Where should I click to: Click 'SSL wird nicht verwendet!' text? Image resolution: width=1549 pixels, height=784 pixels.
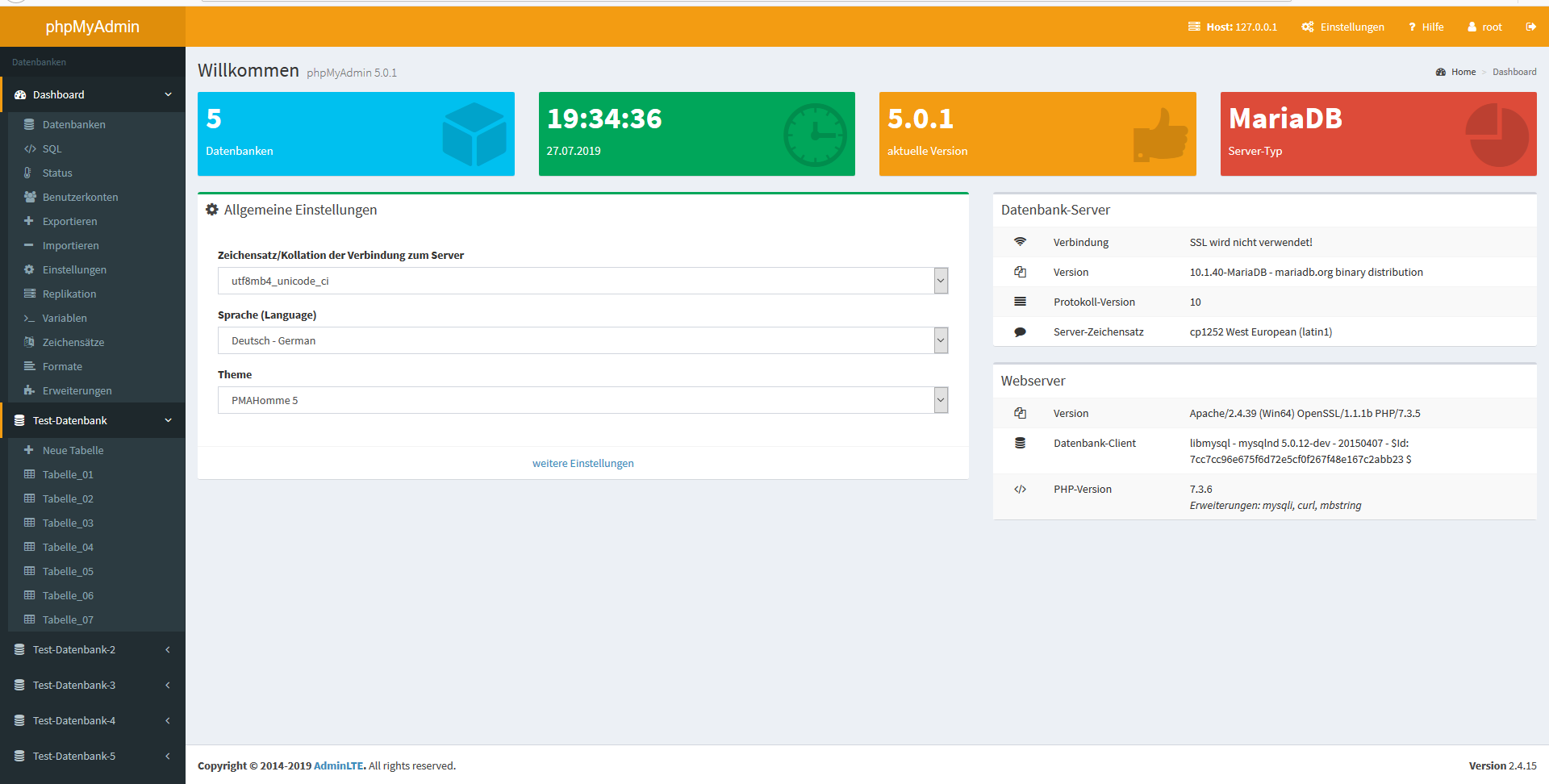pos(1250,242)
